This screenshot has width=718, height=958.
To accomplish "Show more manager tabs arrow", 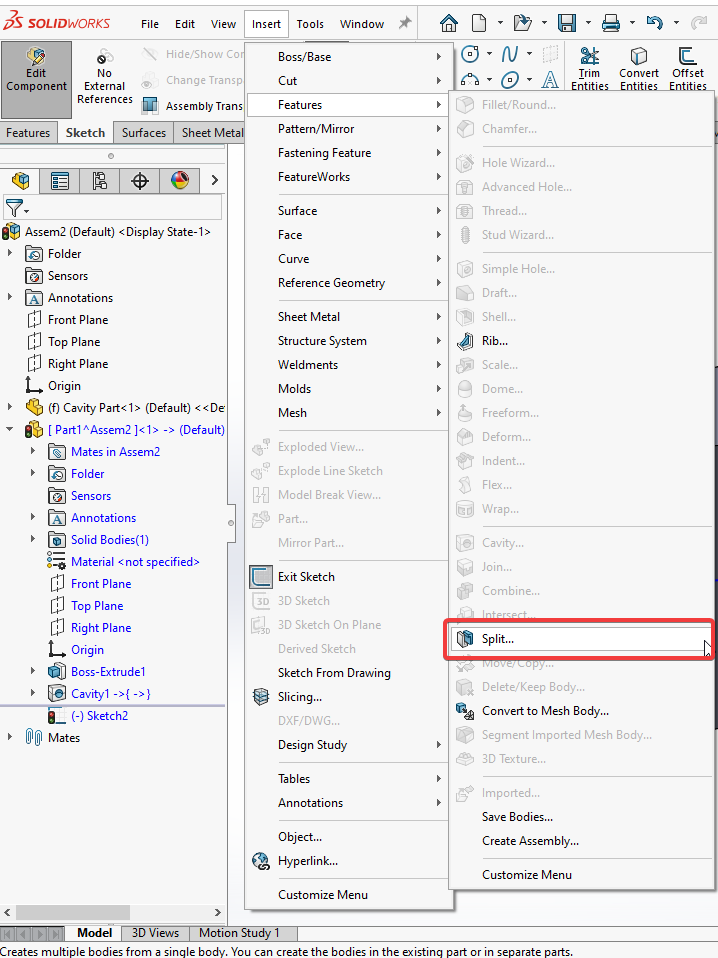I will coord(214,180).
